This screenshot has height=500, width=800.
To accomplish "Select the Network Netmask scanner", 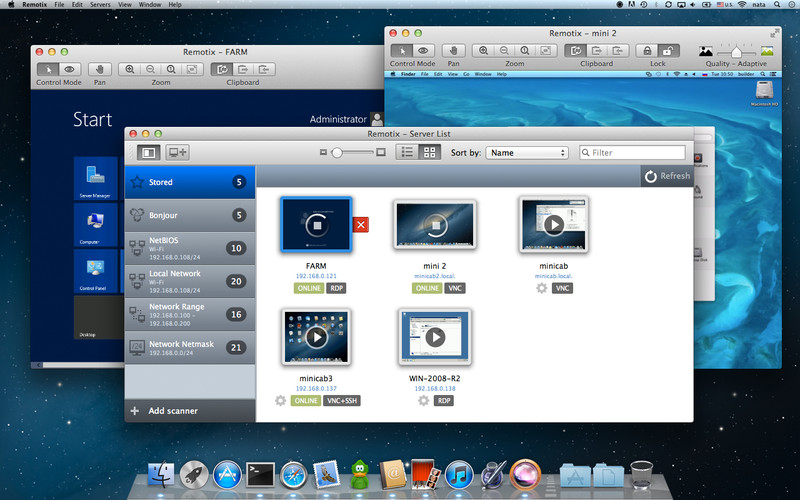I will coord(190,348).
